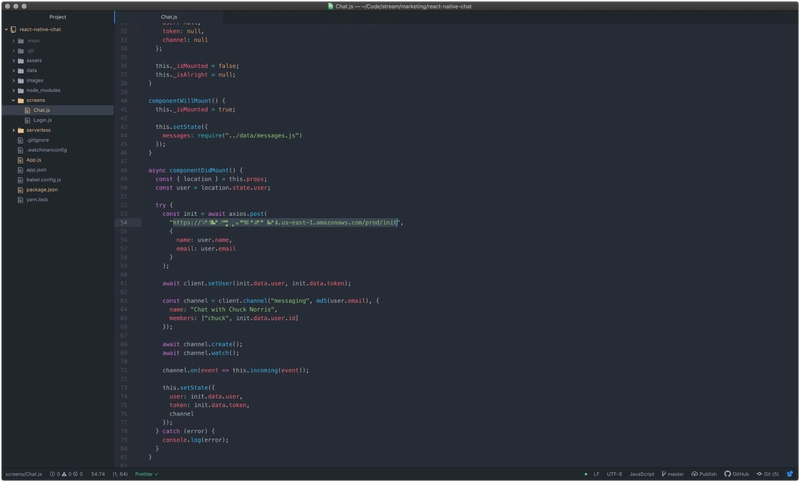The image size is (800, 482).
Task: Click the node_modules folder icon
Action: pyautogui.click(x=21, y=91)
